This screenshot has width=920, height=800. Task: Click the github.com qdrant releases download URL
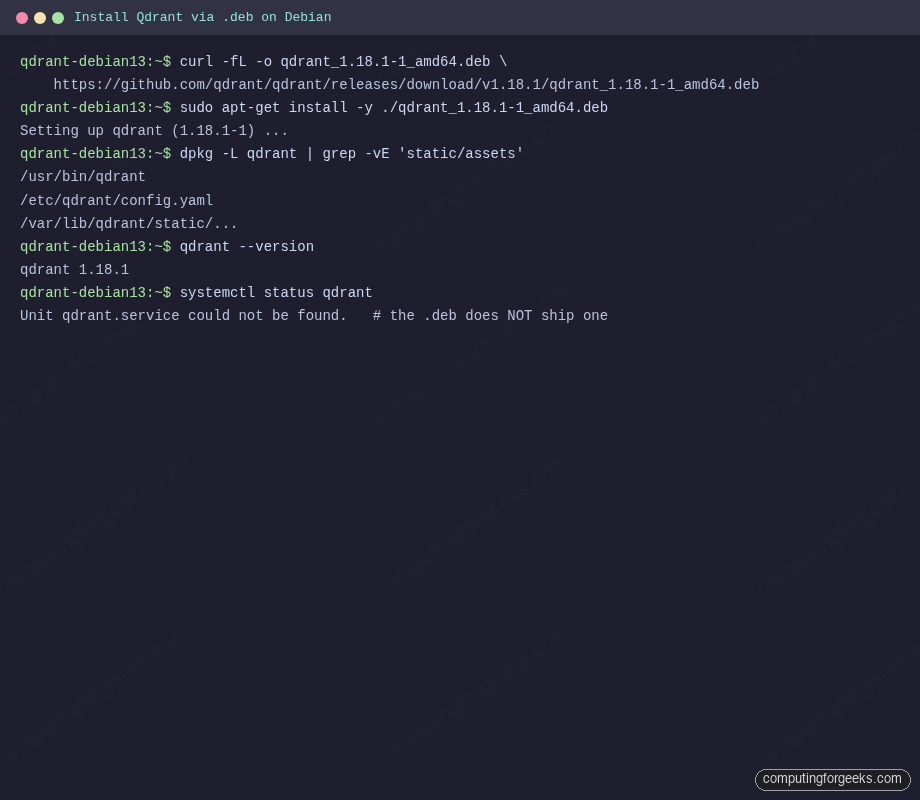pos(406,85)
